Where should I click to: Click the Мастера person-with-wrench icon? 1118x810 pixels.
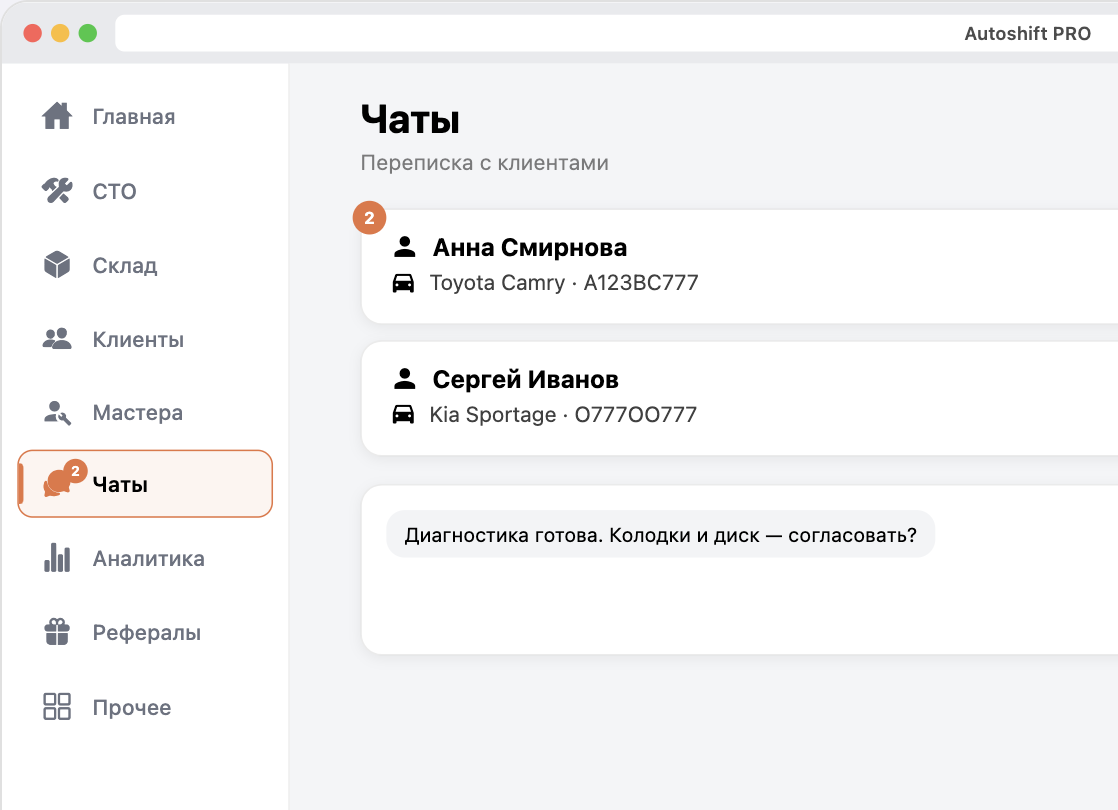pyautogui.click(x=57, y=413)
